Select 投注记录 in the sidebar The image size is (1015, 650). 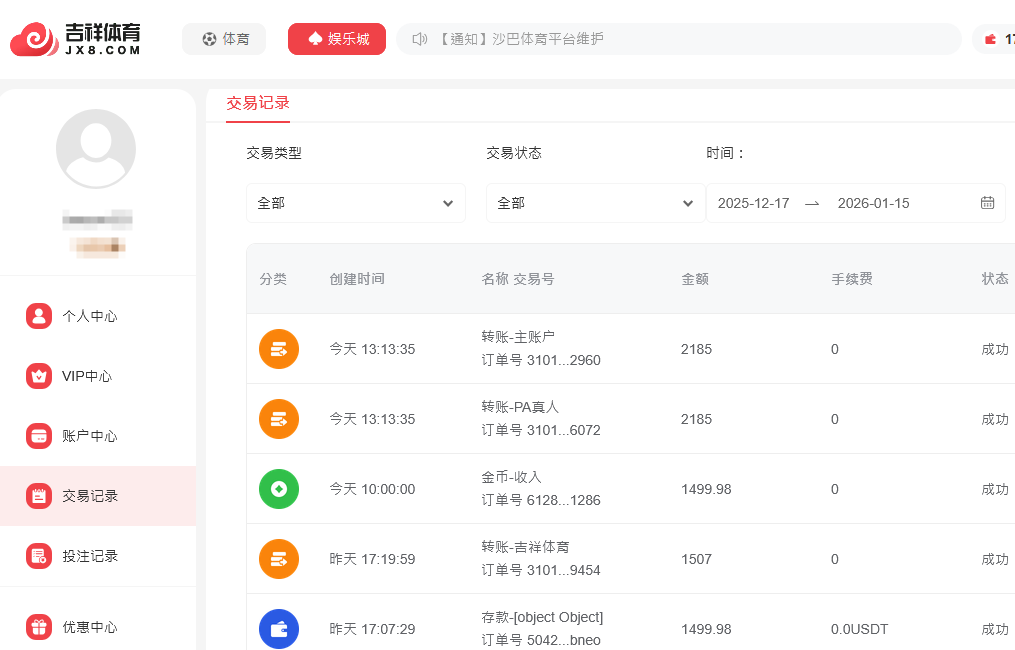point(90,556)
